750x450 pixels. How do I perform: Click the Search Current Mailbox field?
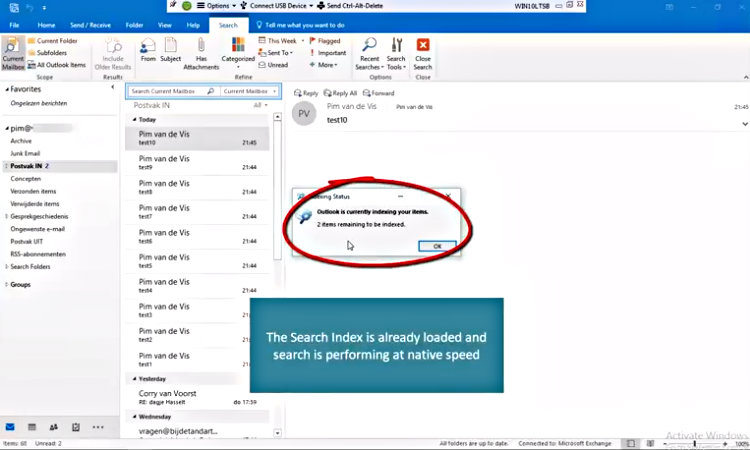168,91
